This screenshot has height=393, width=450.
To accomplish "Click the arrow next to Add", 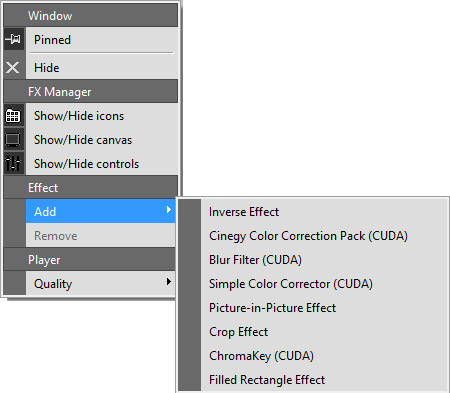I will (169, 210).
